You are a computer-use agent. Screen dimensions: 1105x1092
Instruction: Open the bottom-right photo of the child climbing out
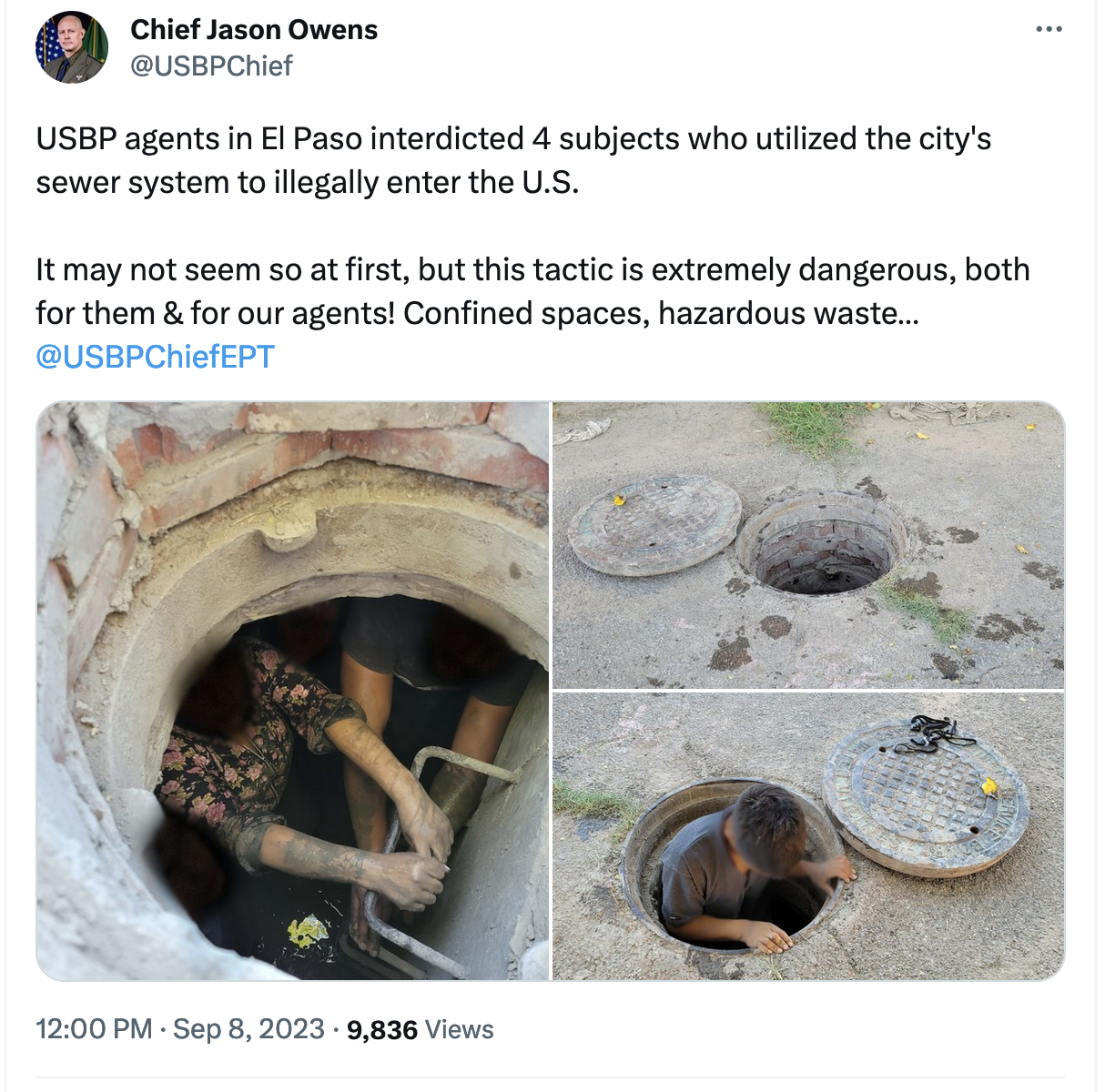coord(808,836)
